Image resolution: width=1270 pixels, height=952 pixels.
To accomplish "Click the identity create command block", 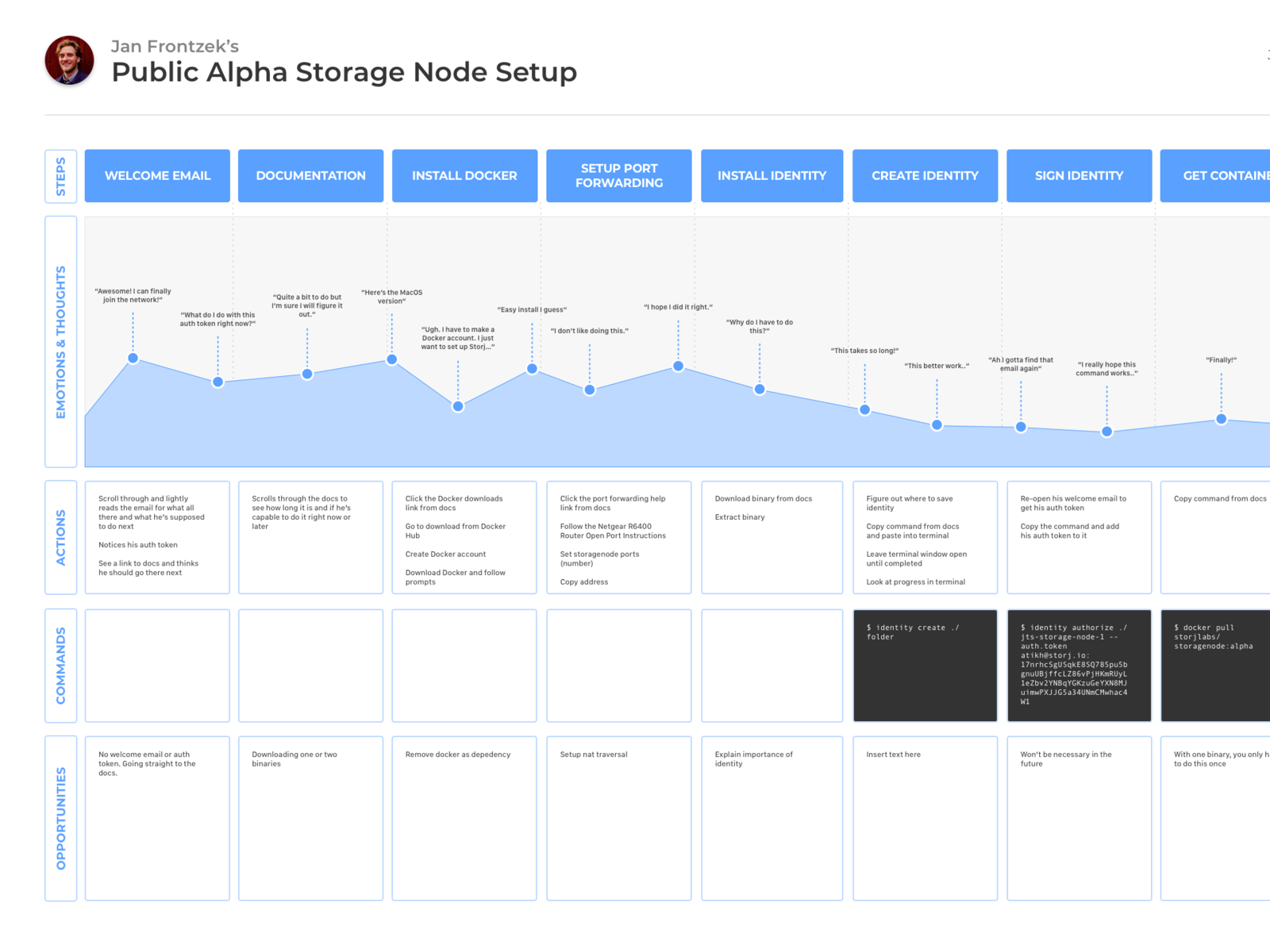I will (925, 665).
